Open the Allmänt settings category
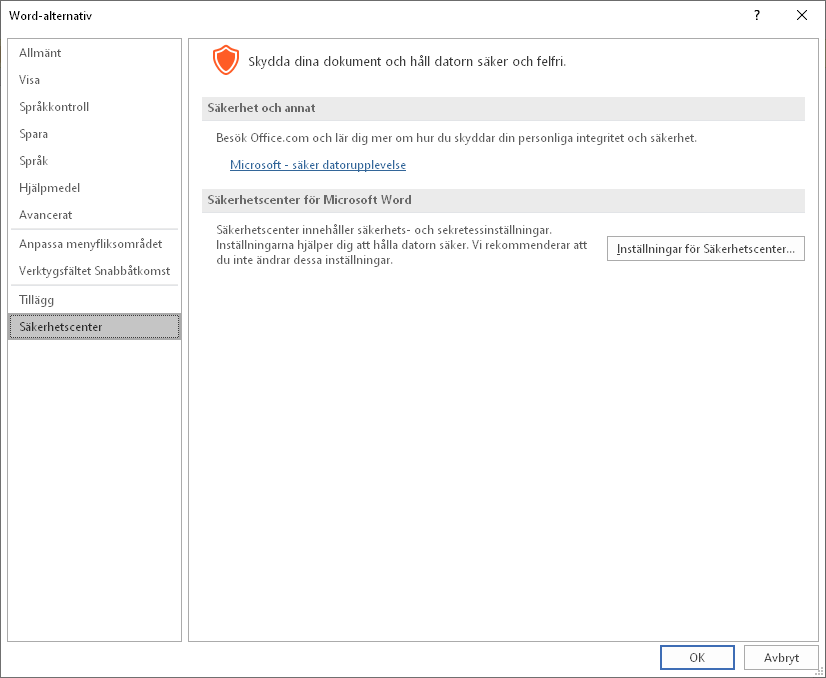The image size is (826, 678). click(40, 53)
